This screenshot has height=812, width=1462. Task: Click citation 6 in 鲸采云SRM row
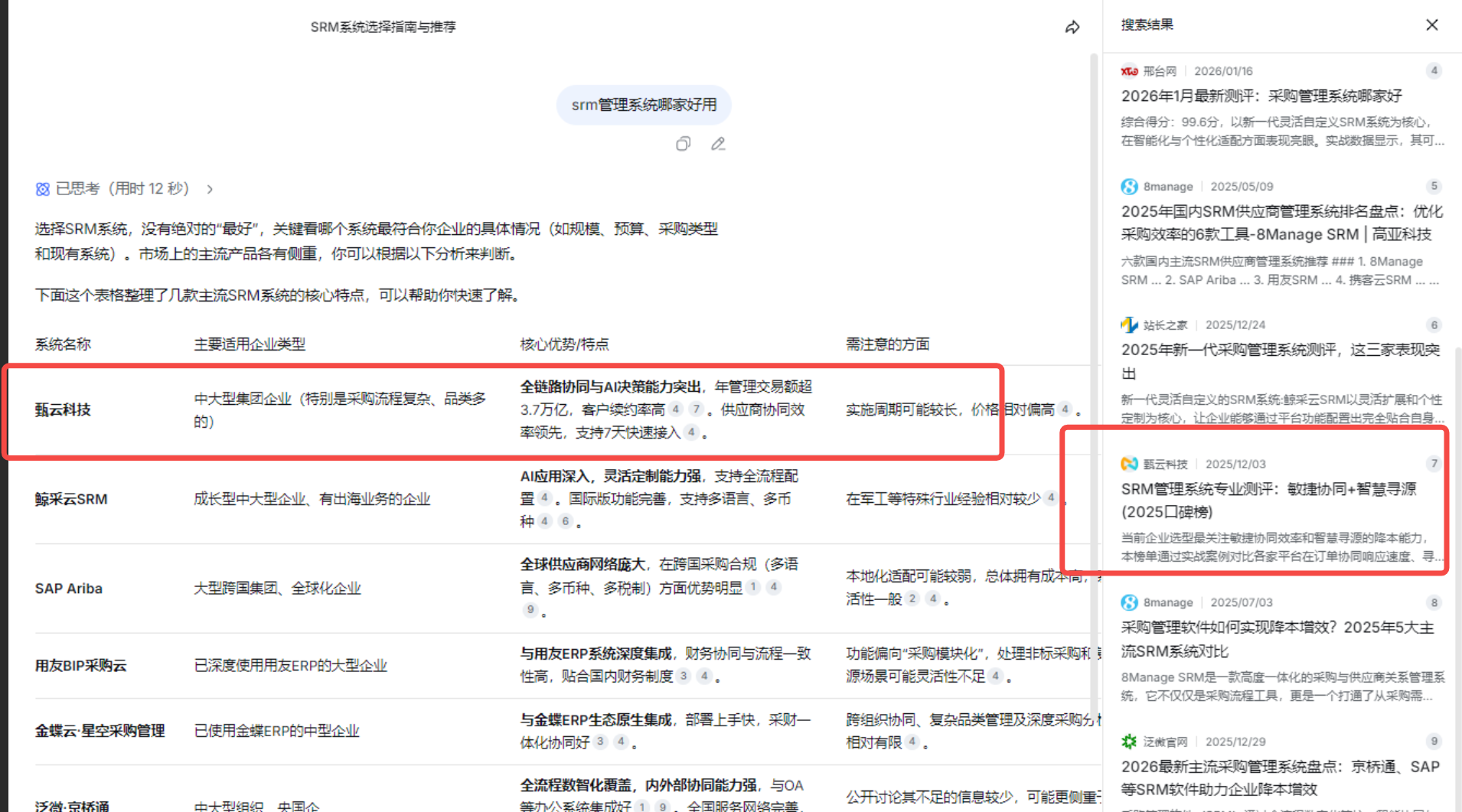click(x=565, y=521)
